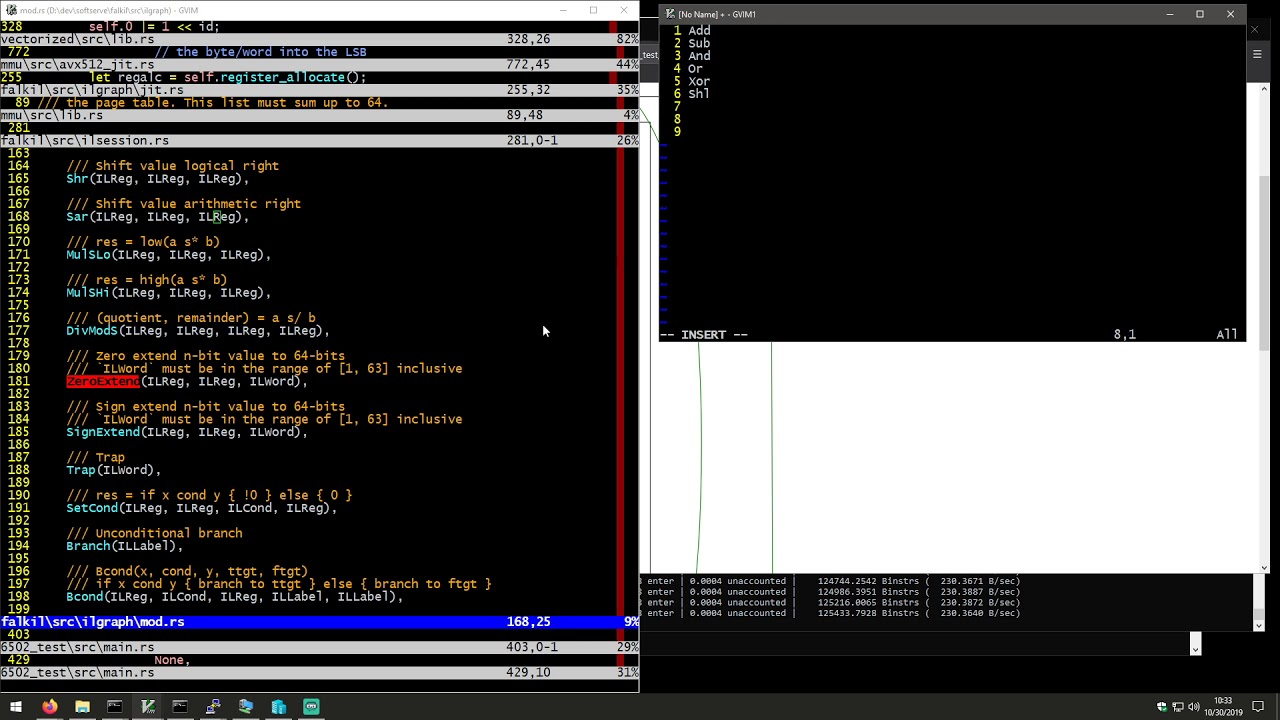Open Windows Security tray icon
The height and width of the screenshot is (720, 1280).
tap(1162, 707)
